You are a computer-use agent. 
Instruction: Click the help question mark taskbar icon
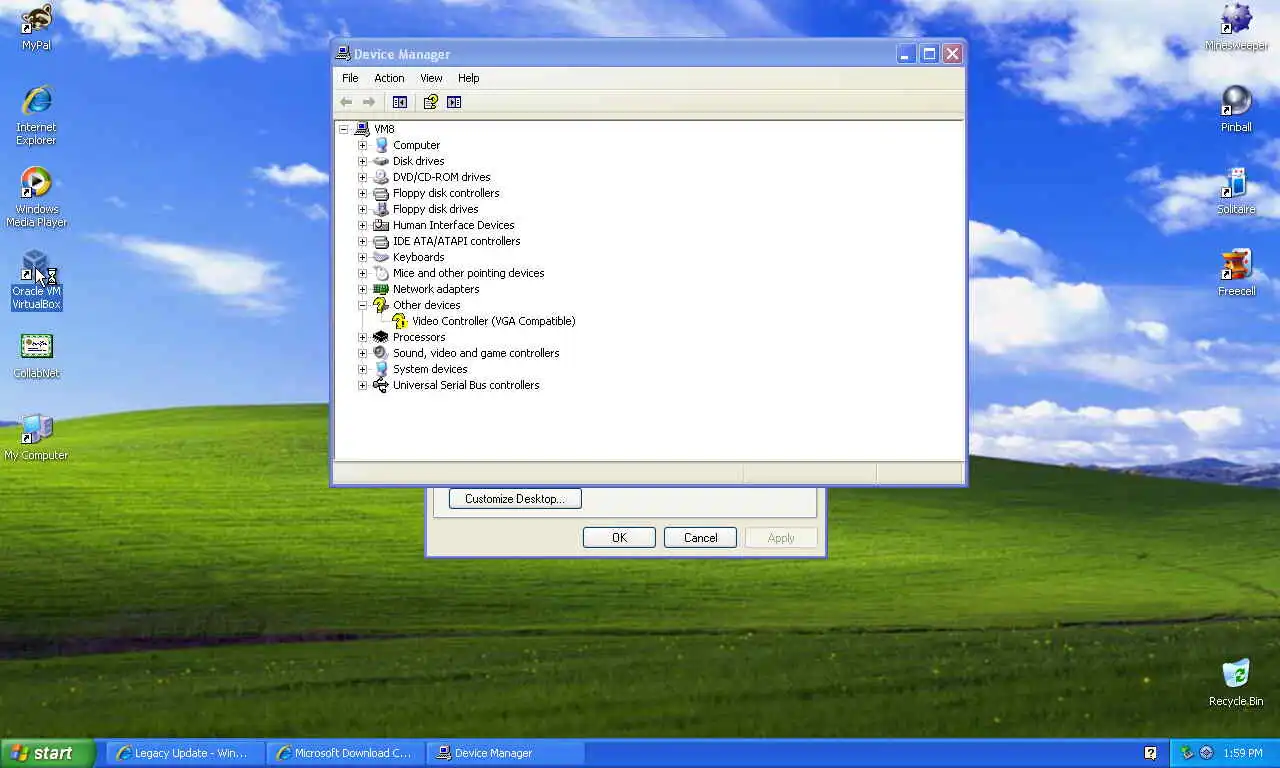pos(1150,753)
